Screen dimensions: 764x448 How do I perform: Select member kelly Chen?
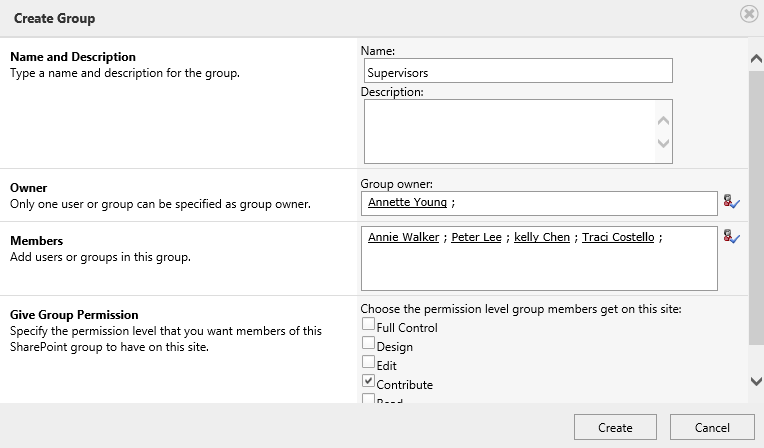(x=540, y=238)
